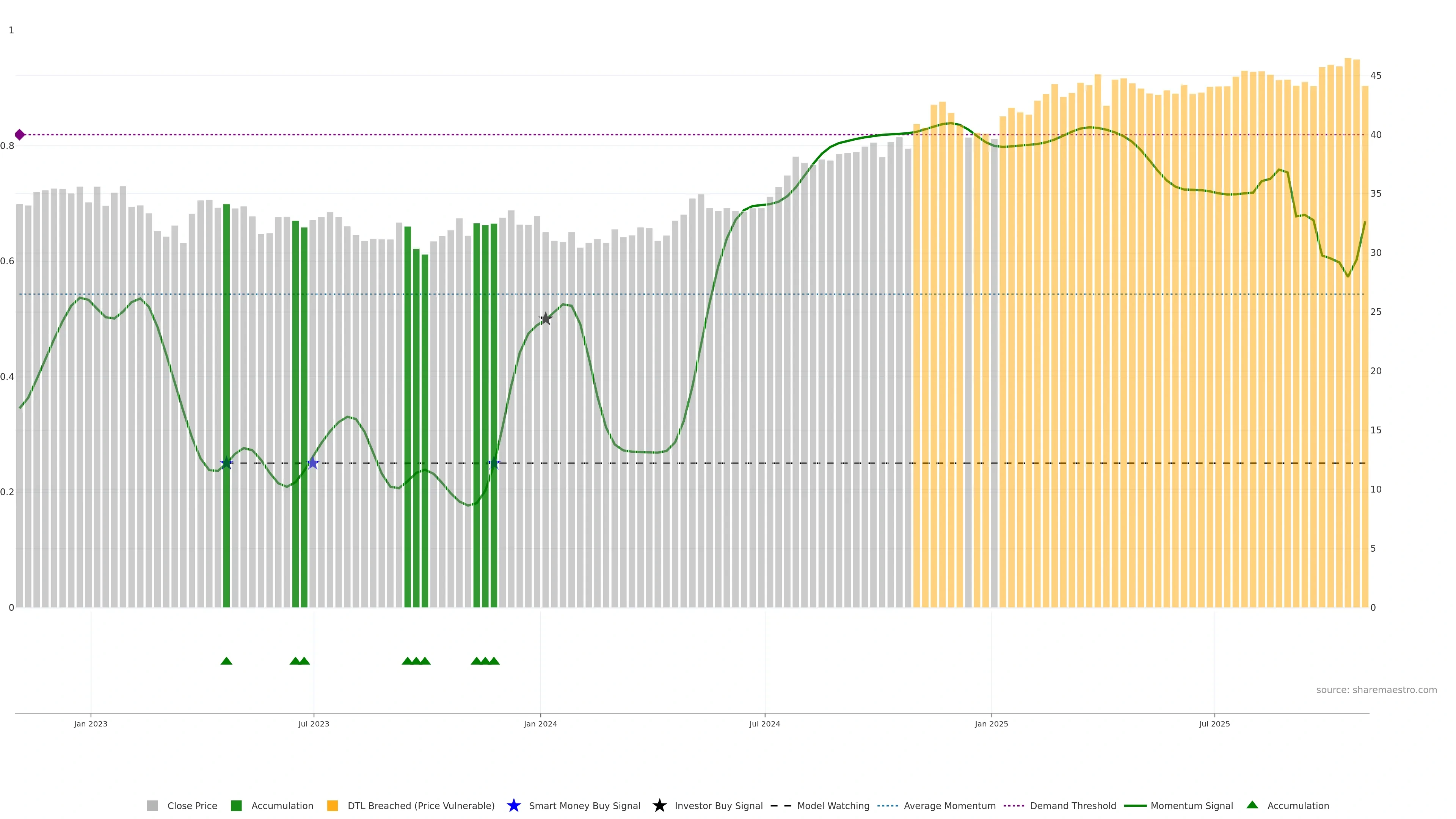The image size is (1456, 819).
Task: Click the black star legend icon
Action: pyautogui.click(x=659, y=805)
